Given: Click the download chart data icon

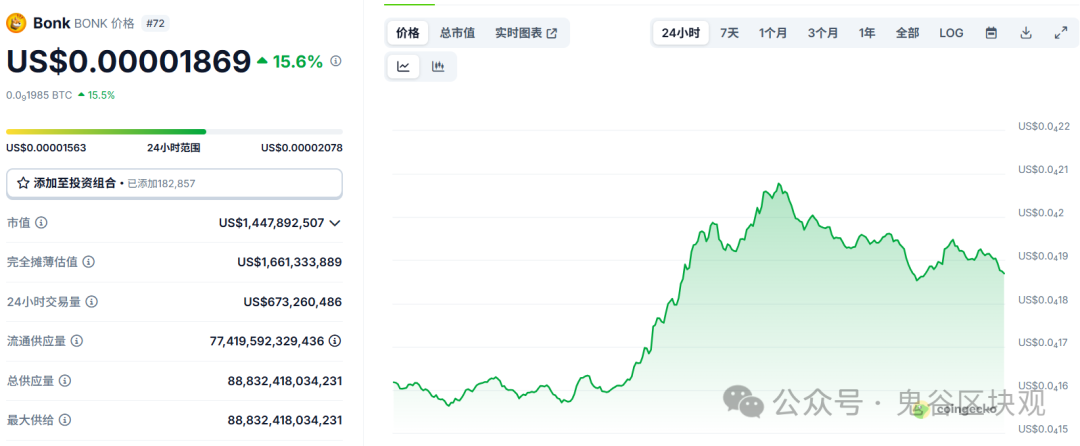Looking at the screenshot, I should 1026,33.
